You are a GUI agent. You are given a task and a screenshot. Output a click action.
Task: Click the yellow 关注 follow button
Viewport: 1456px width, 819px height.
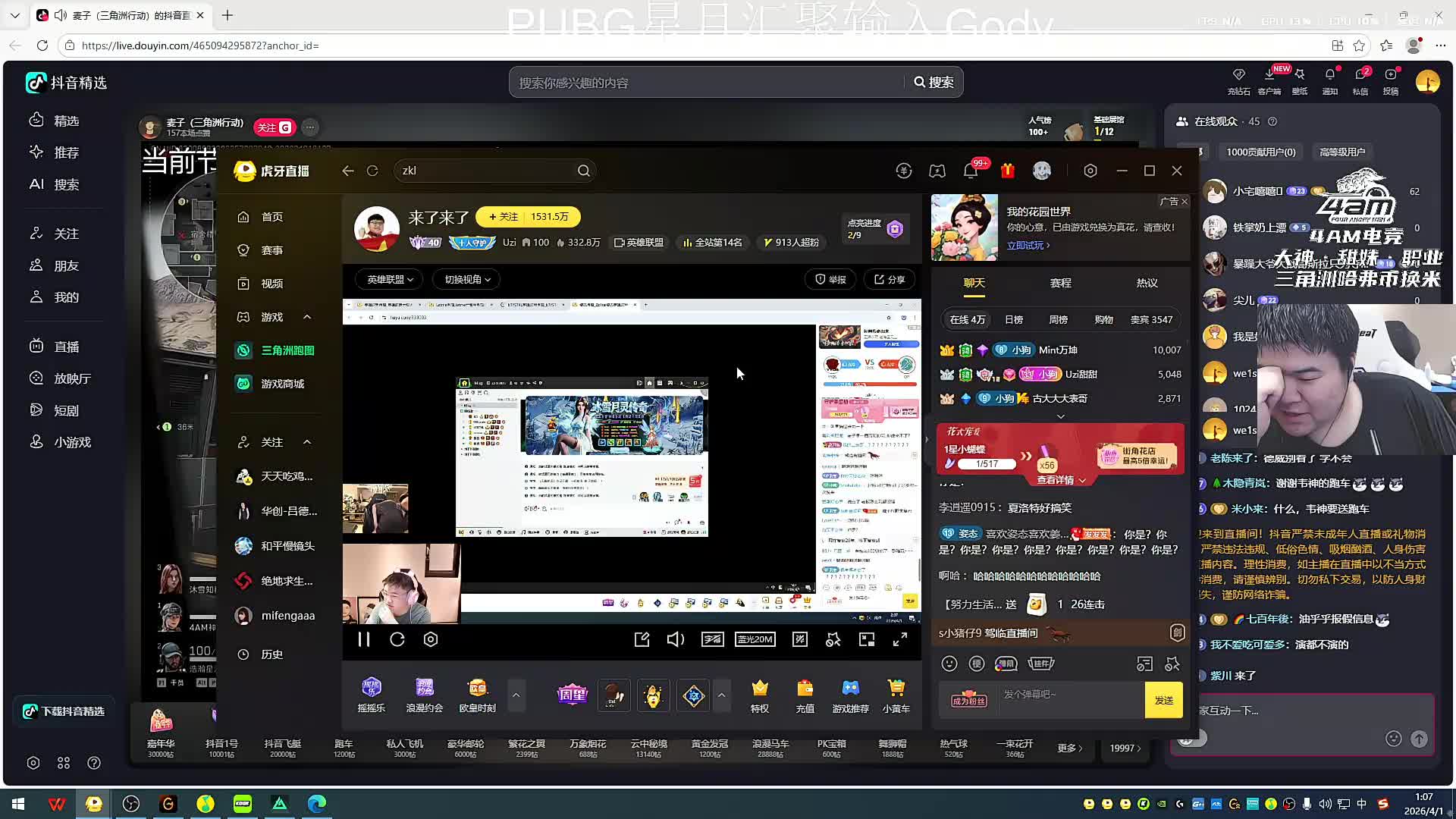[x=504, y=217]
